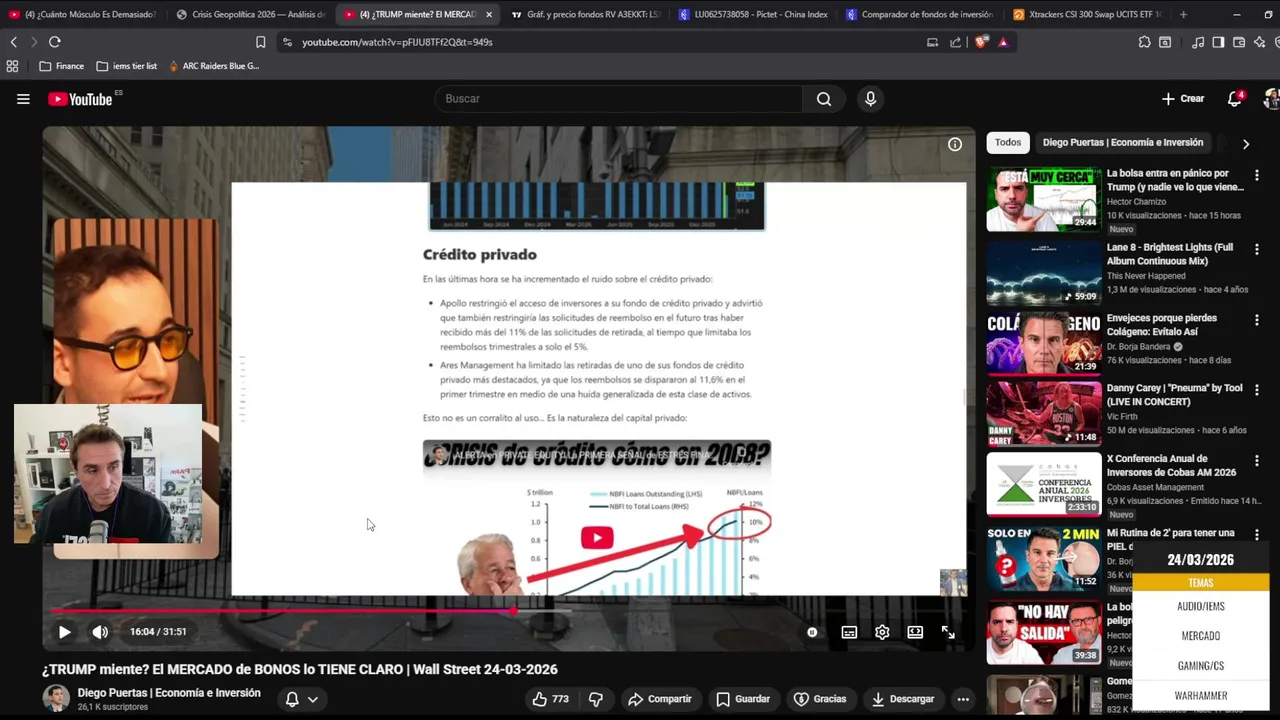
Task: Open player settings gear
Action: 882,632
